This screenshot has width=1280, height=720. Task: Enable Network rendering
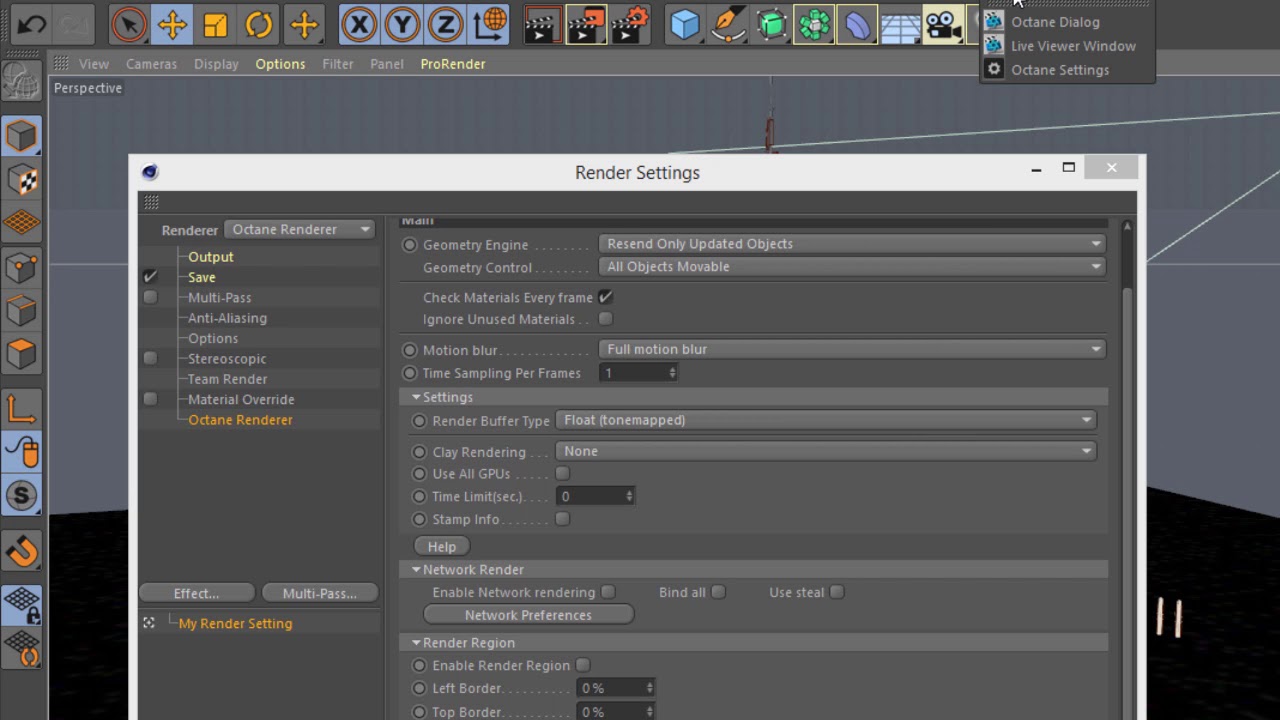(607, 592)
